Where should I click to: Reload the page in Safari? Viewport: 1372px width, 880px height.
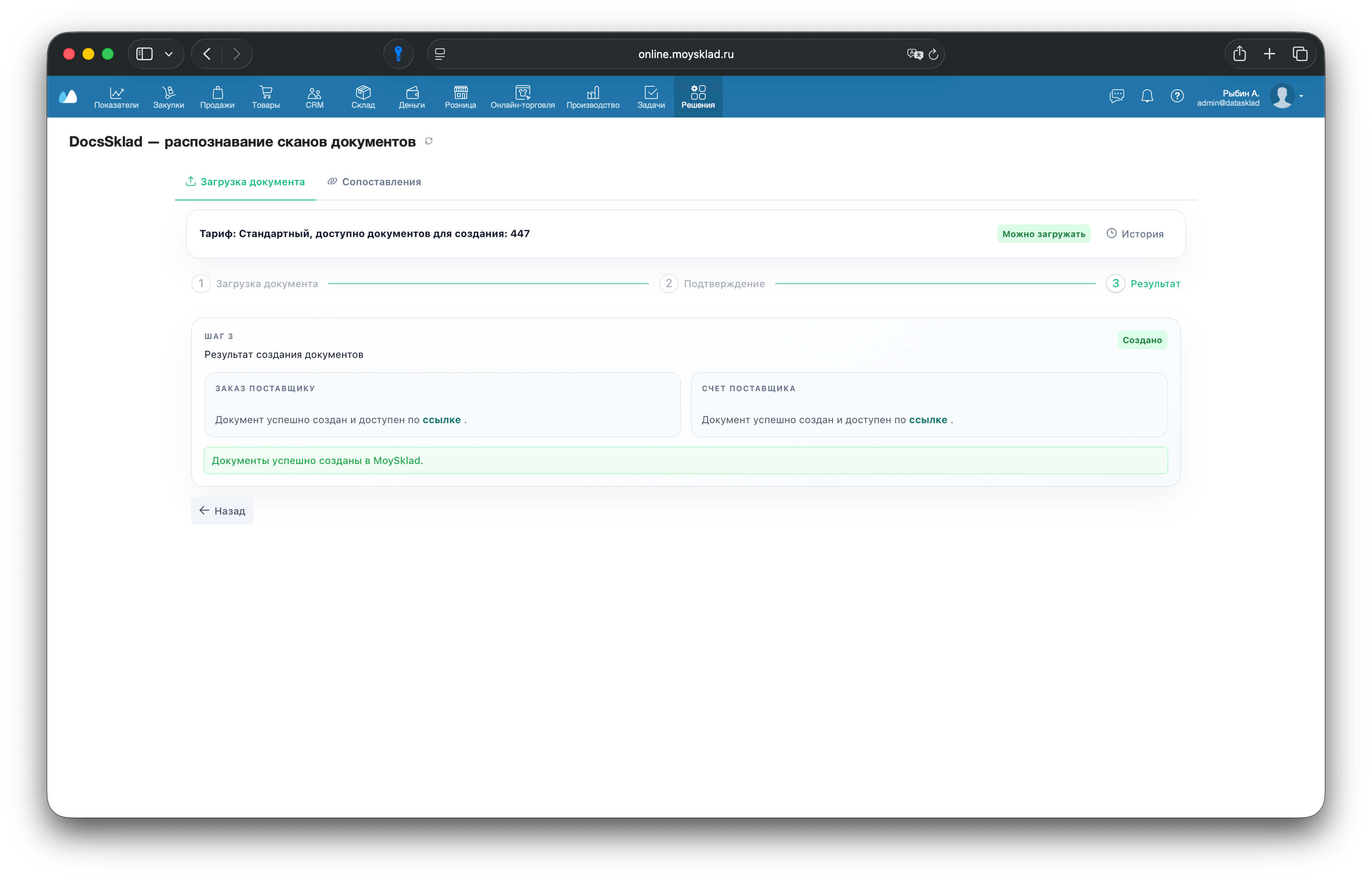(933, 54)
